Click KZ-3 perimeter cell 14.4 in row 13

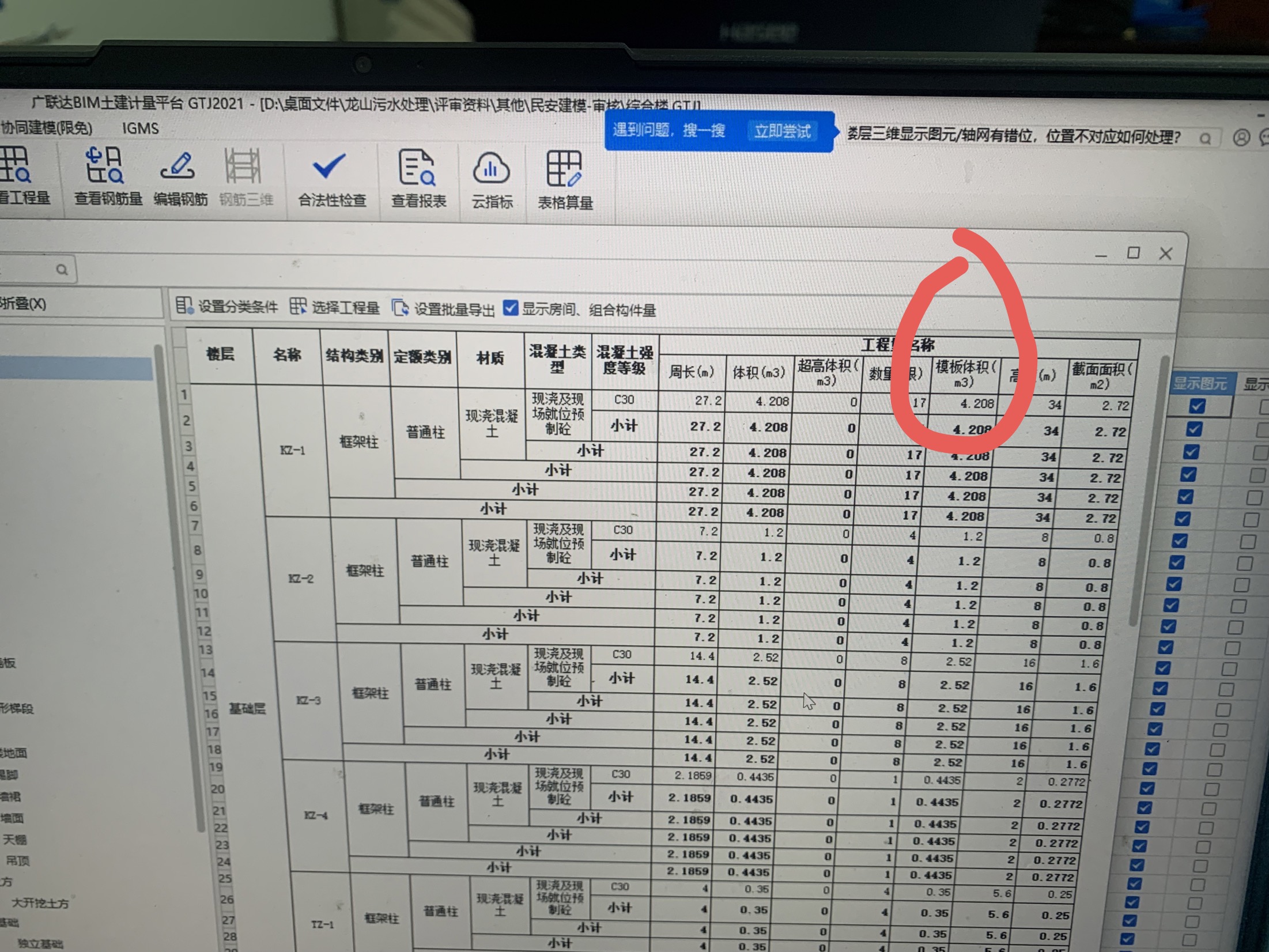tap(686, 655)
